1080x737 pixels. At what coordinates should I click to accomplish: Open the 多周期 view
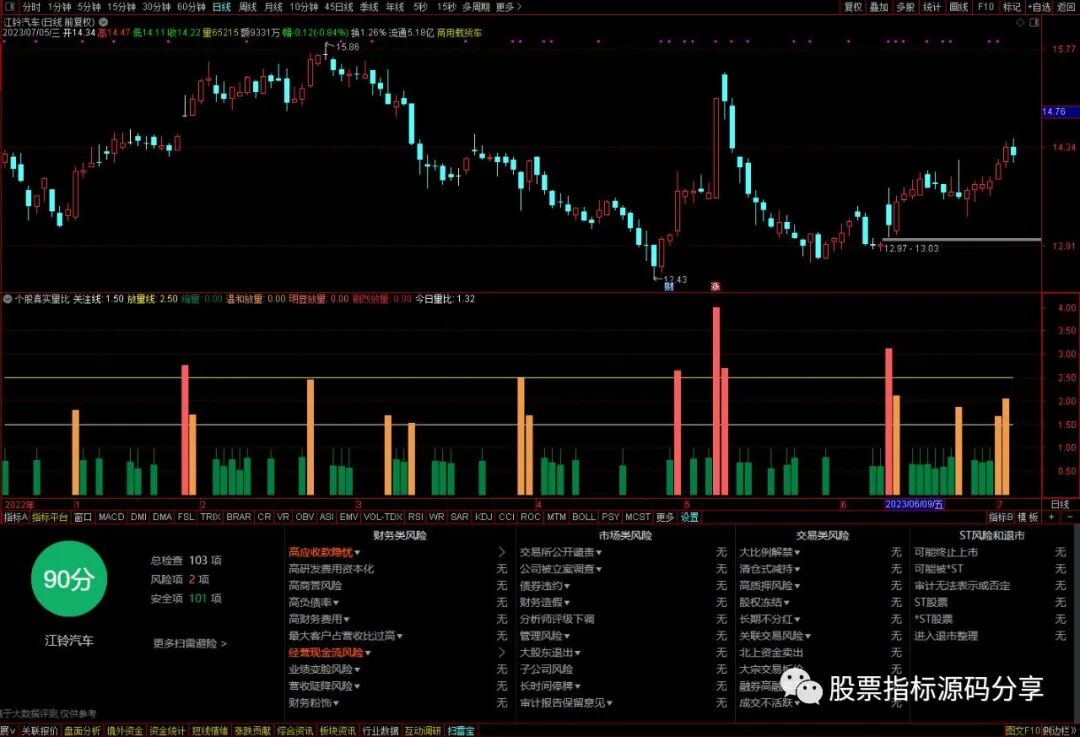pos(476,6)
